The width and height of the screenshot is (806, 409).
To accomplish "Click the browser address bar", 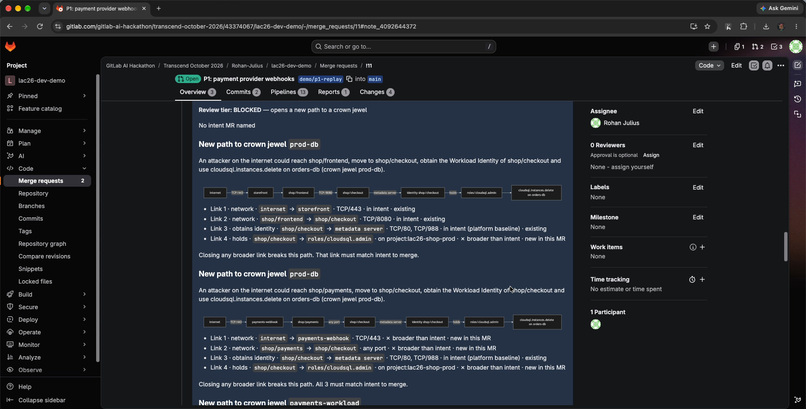I will [368, 26].
